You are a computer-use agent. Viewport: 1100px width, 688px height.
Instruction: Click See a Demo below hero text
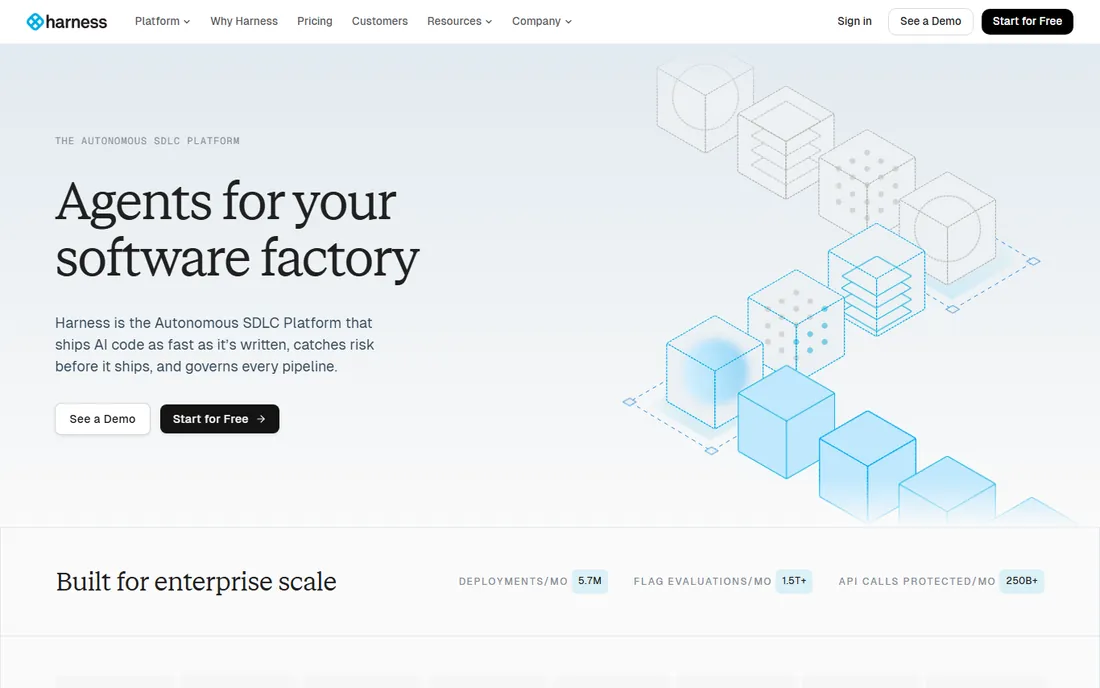point(102,419)
